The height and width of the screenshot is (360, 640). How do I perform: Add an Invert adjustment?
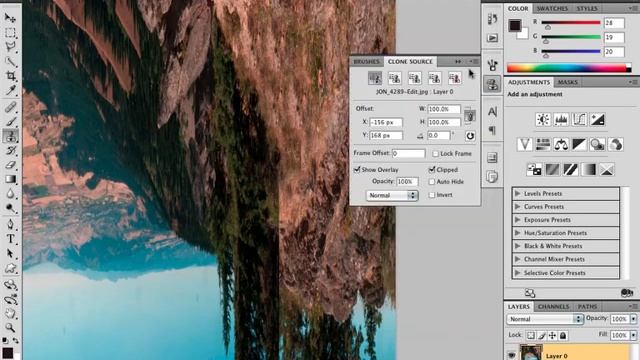coord(534,169)
